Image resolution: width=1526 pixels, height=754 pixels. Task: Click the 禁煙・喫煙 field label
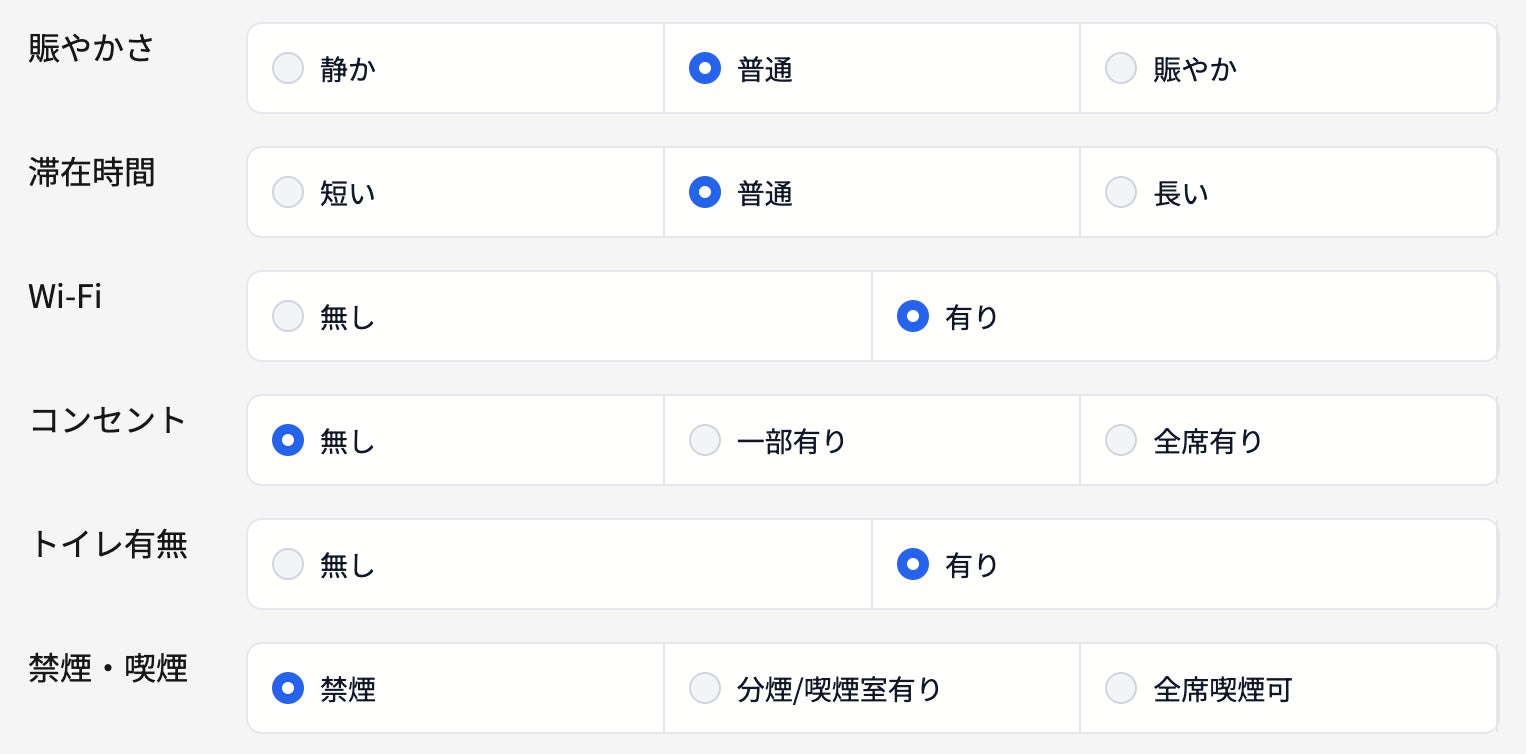108,668
